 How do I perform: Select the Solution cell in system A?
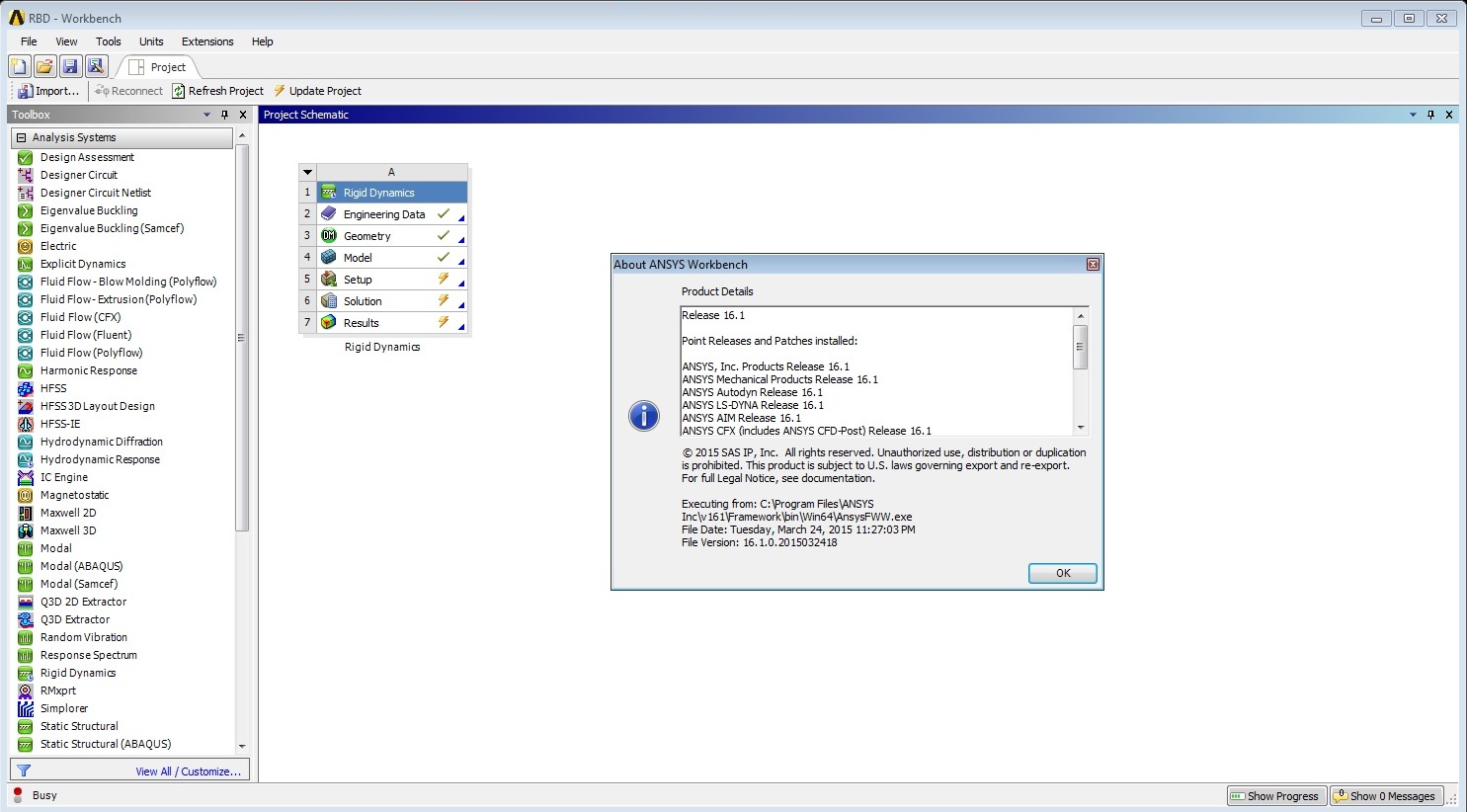pyautogui.click(x=392, y=301)
